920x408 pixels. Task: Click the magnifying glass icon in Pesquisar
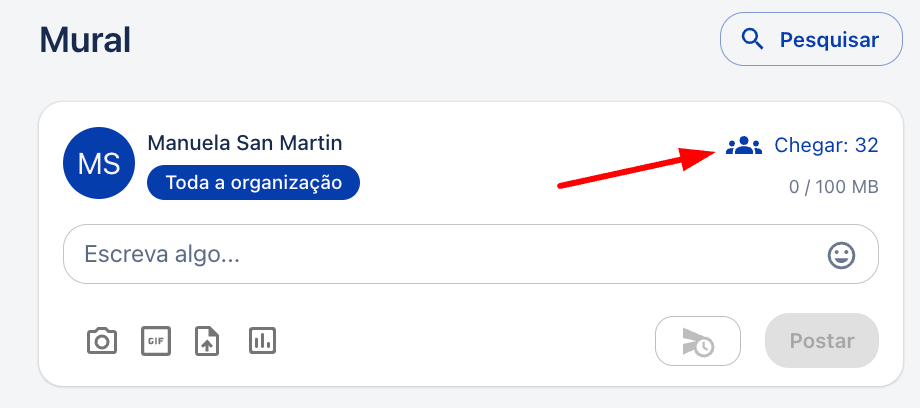click(752, 39)
